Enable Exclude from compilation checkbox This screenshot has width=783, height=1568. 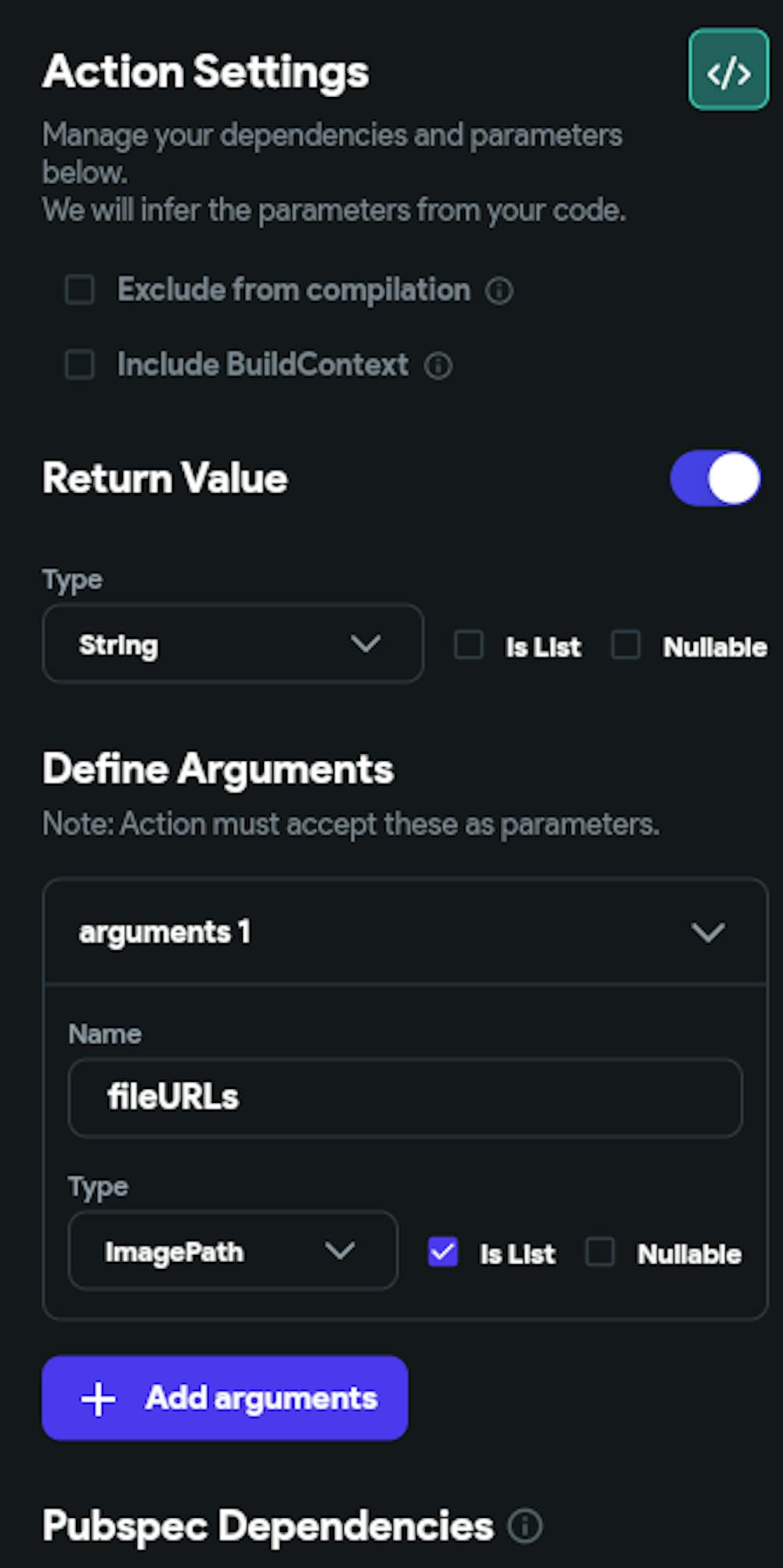(x=80, y=289)
